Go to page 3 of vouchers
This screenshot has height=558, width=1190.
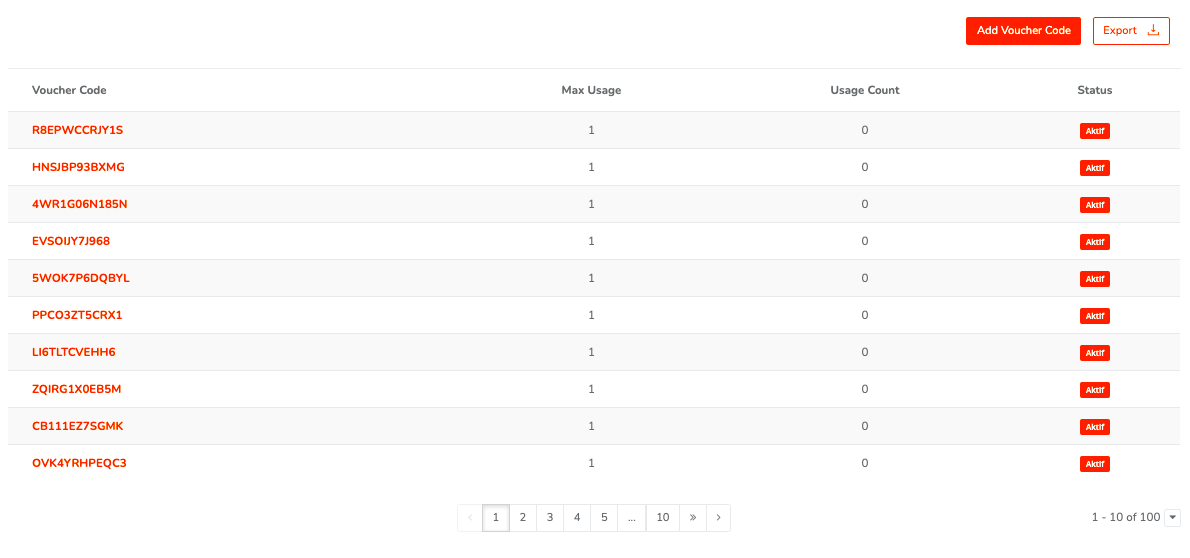point(550,518)
